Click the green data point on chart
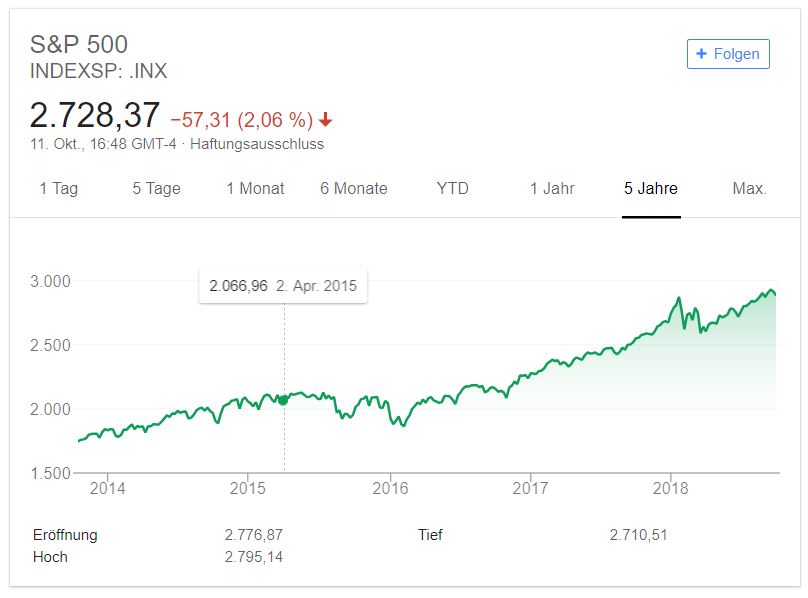Image resolution: width=808 pixels, height=598 pixels. (284, 400)
